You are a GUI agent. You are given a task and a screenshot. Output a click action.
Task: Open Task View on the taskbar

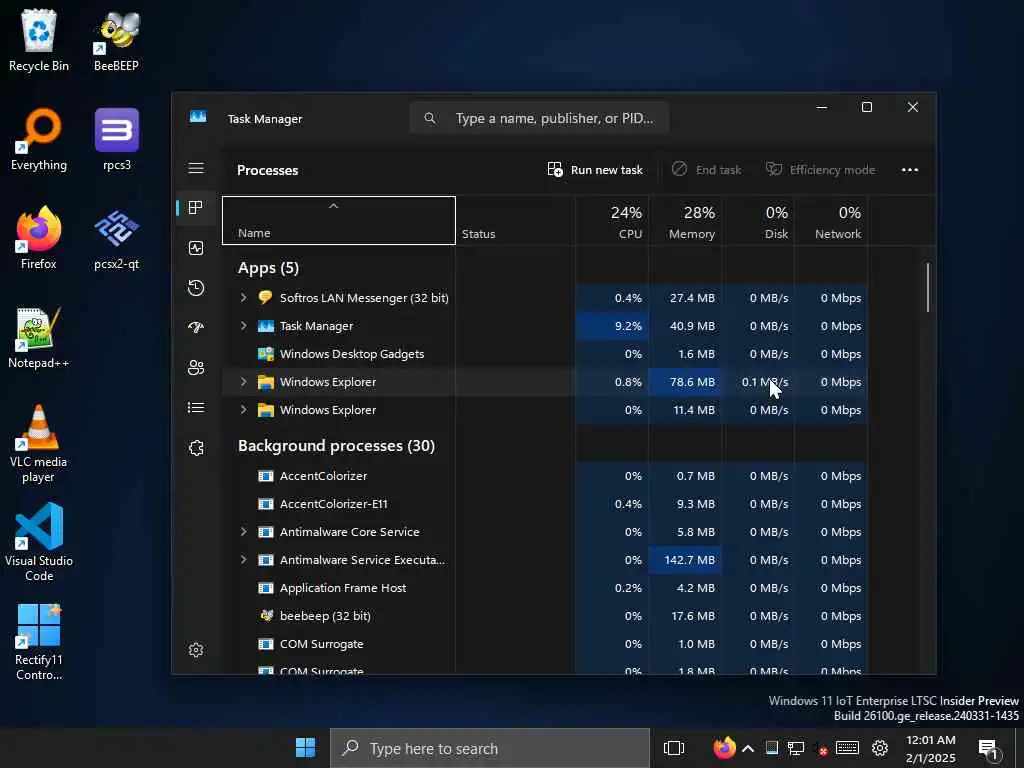pos(673,748)
